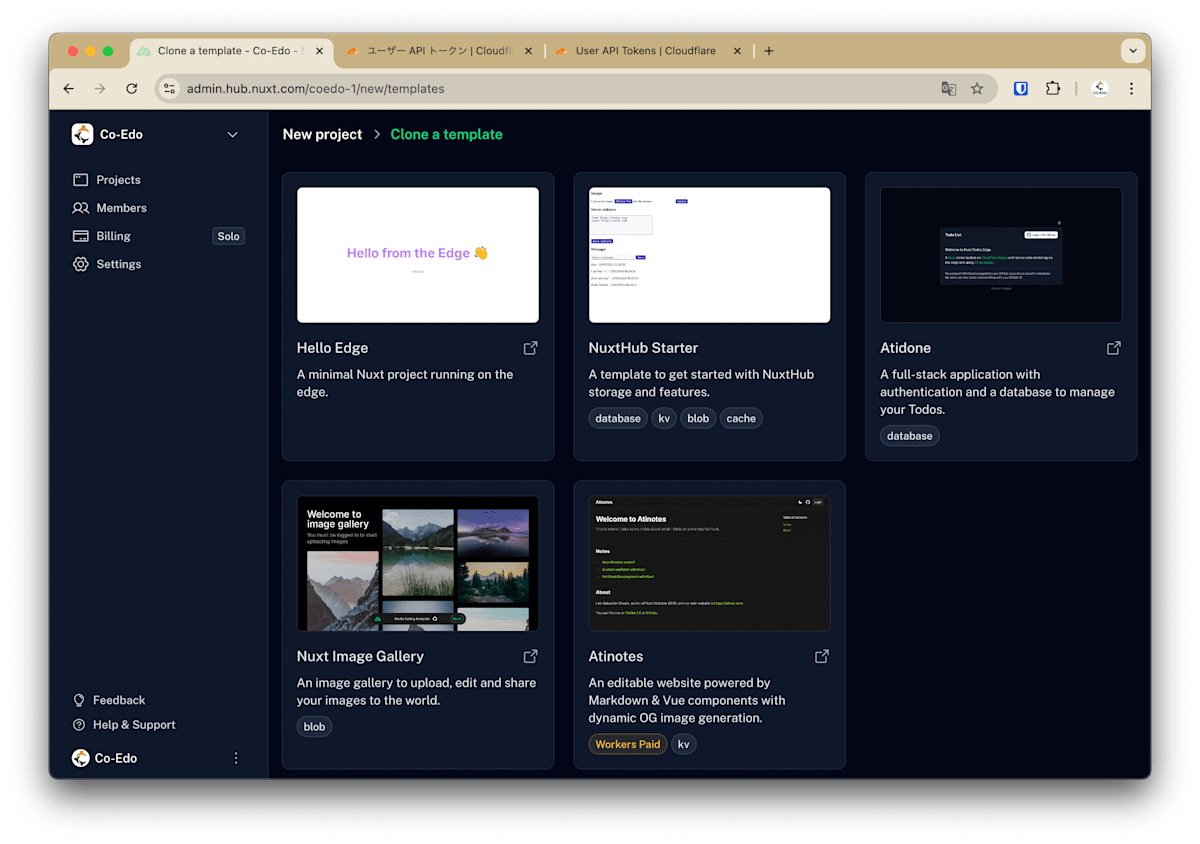Open the Chrome three-dot menu
1200x844 pixels.
1131,89
